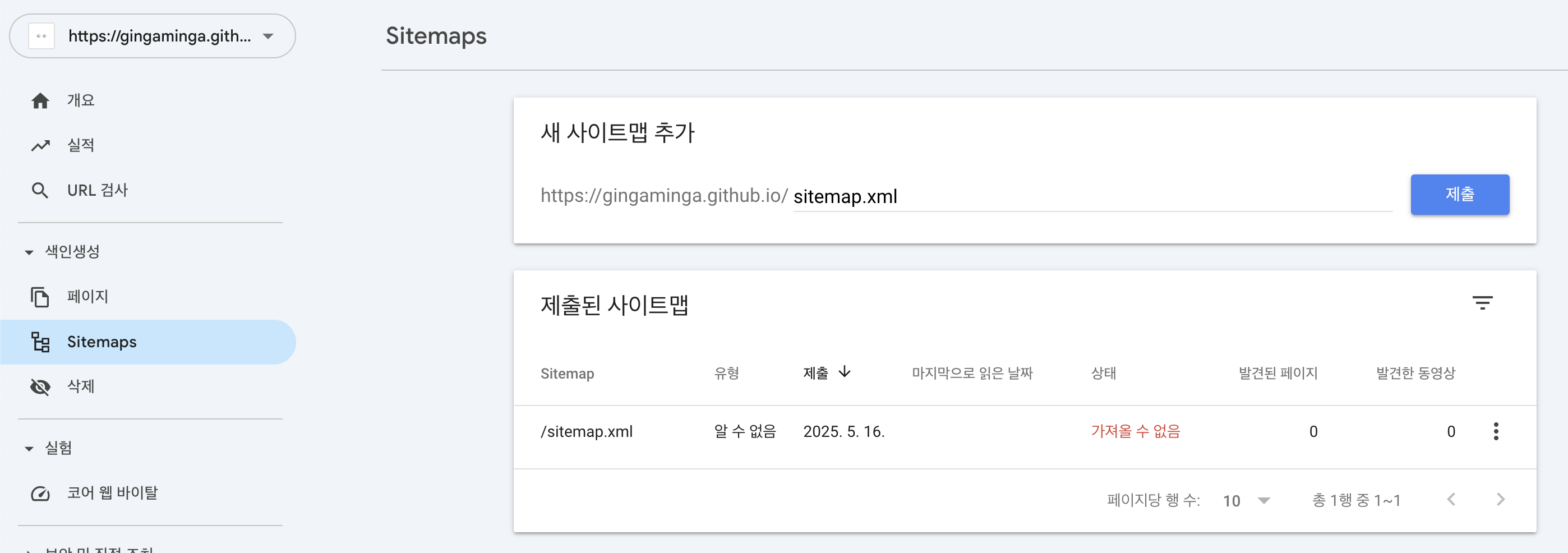The image size is (1568, 553).
Task: Click the 총 1행 중 1~1 pagination text
Action: 1356,501
